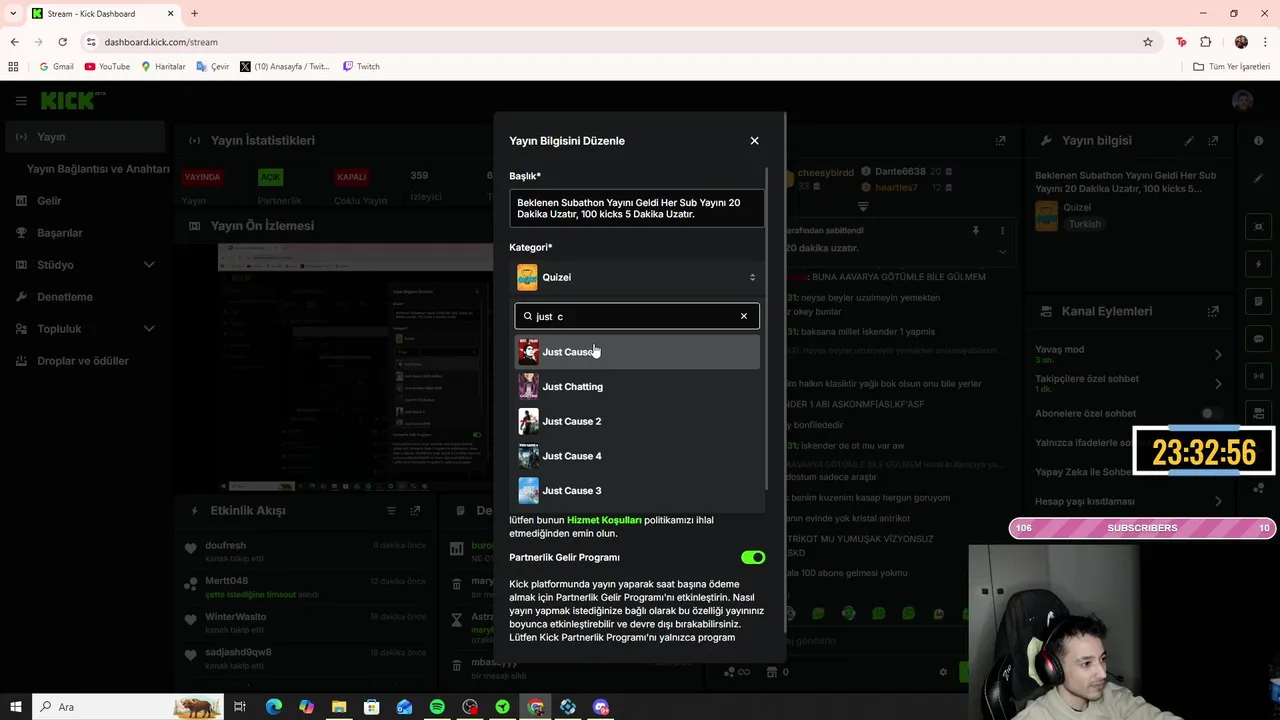1280x720 pixels.
Task: Click the stream preview thumbnail
Action: coord(355,367)
